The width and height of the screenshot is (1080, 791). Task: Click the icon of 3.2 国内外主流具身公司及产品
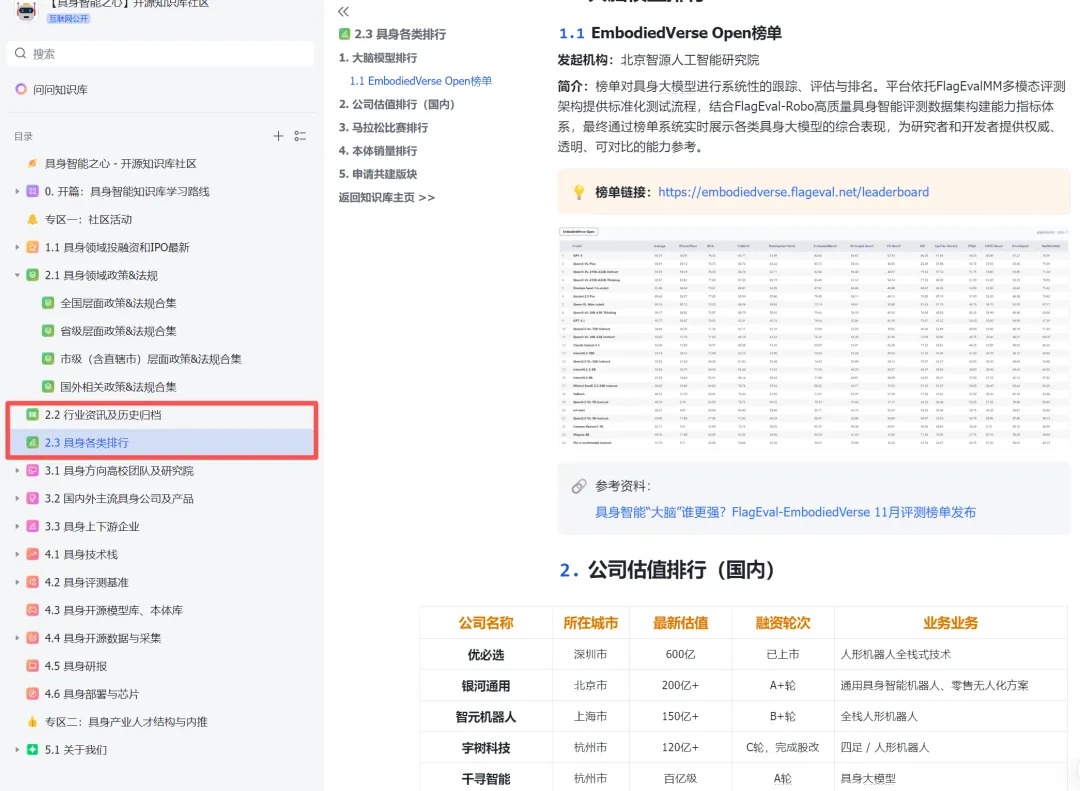pyautogui.click(x=32, y=498)
